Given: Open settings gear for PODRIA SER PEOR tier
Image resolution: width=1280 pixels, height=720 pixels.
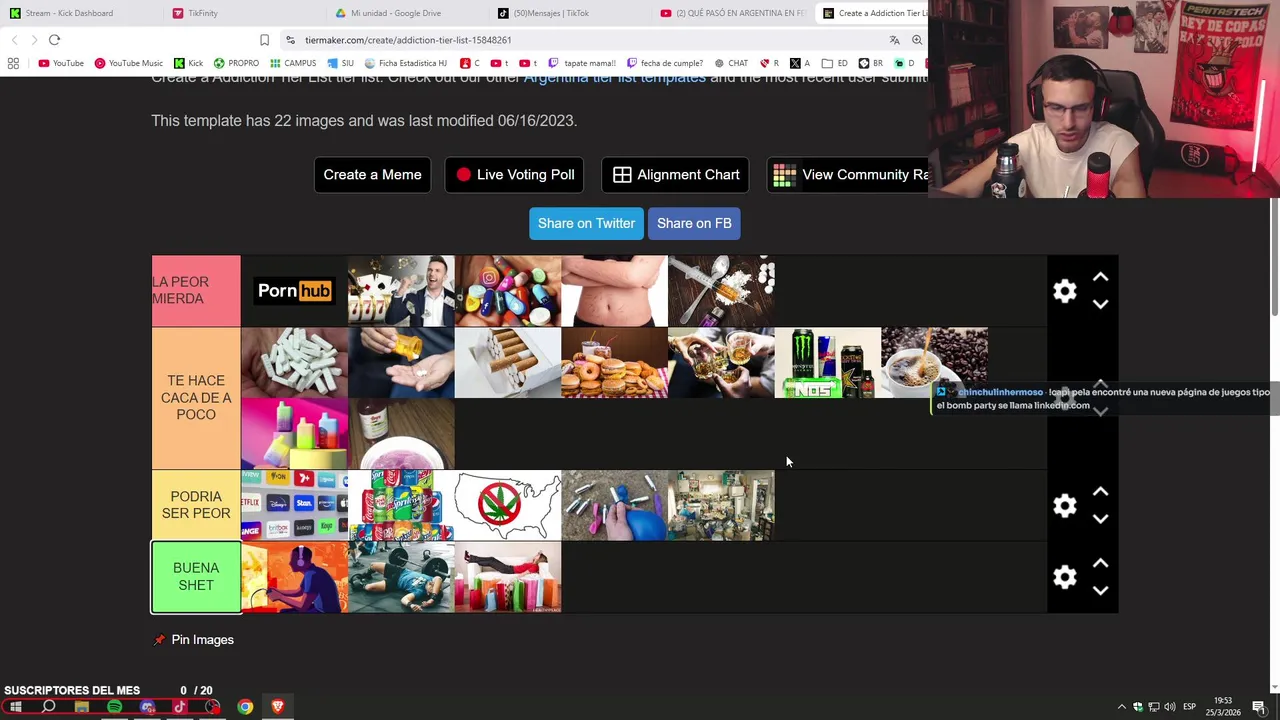Looking at the screenshot, I should tap(1065, 506).
